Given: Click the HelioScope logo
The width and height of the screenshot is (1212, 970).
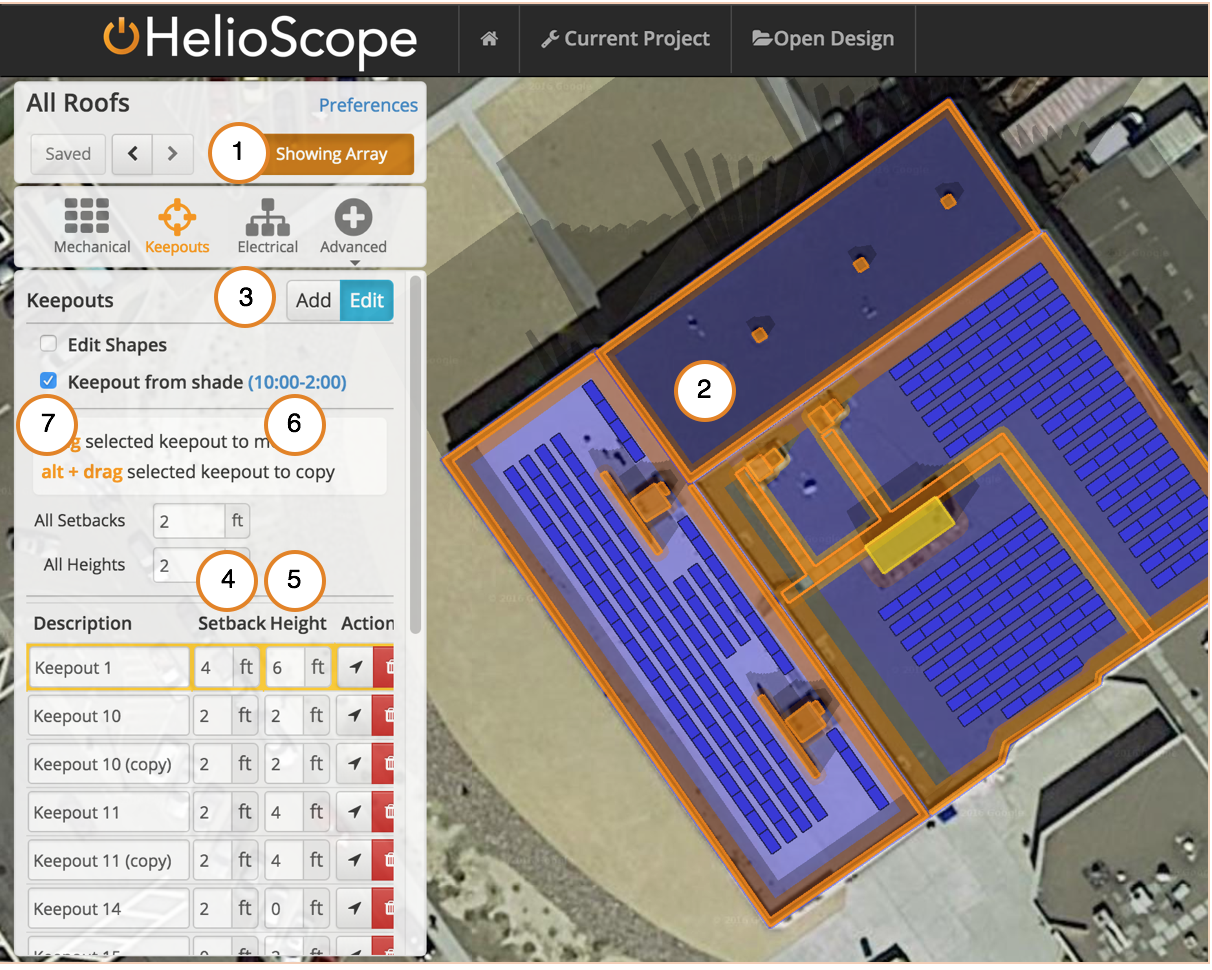Looking at the screenshot, I should point(260,38).
